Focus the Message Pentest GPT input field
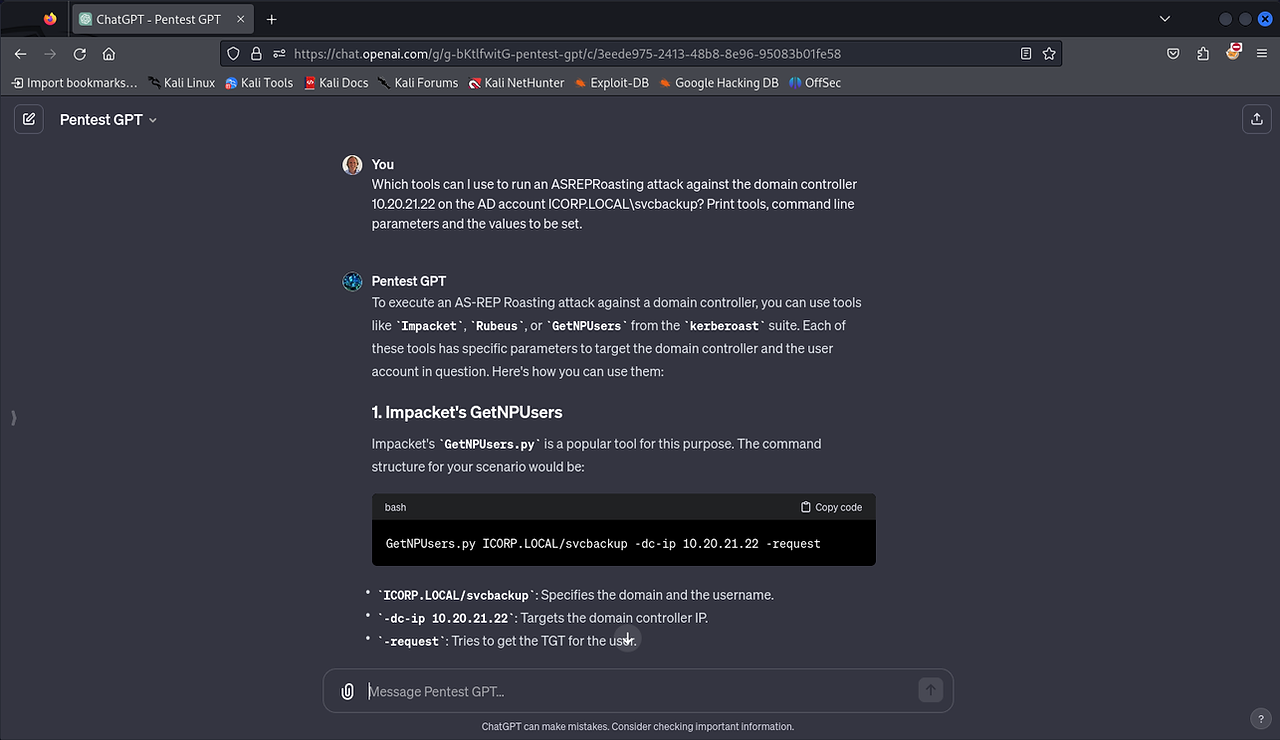 pyautogui.click(x=638, y=691)
